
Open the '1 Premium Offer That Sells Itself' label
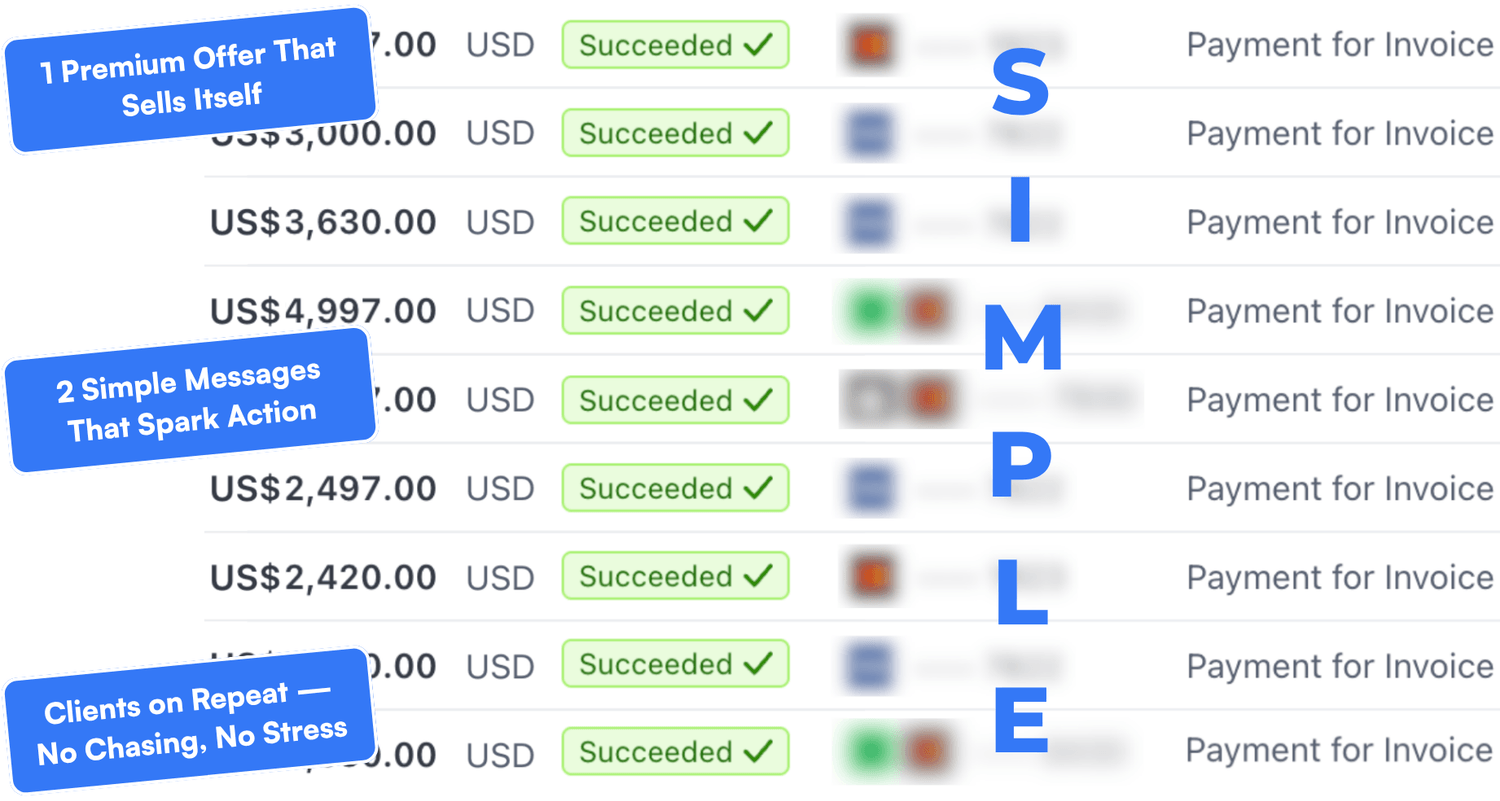pyautogui.click(x=188, y=80)
